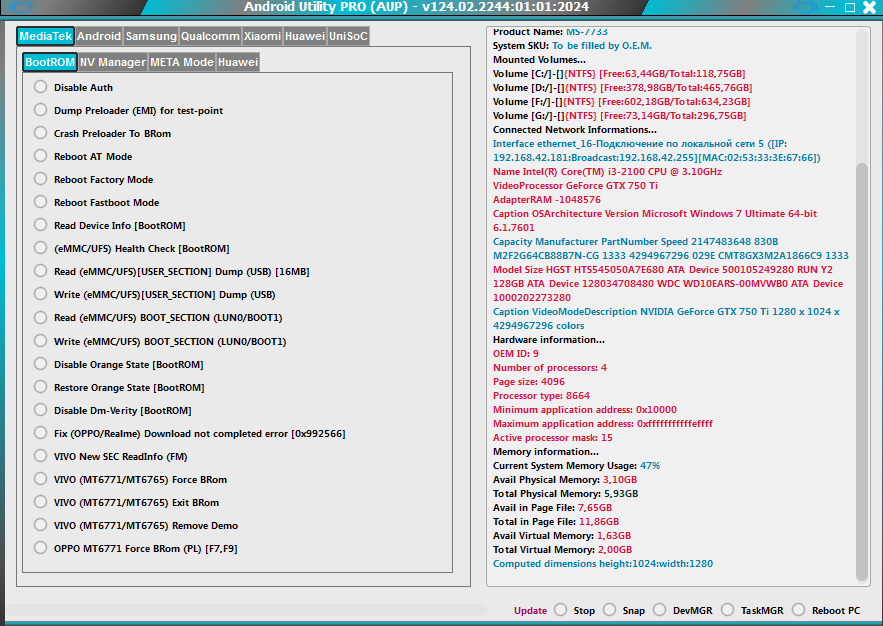Select Disable Orange State [BootROM]
This screenshot has width=883, height=626.
point(41,365)
